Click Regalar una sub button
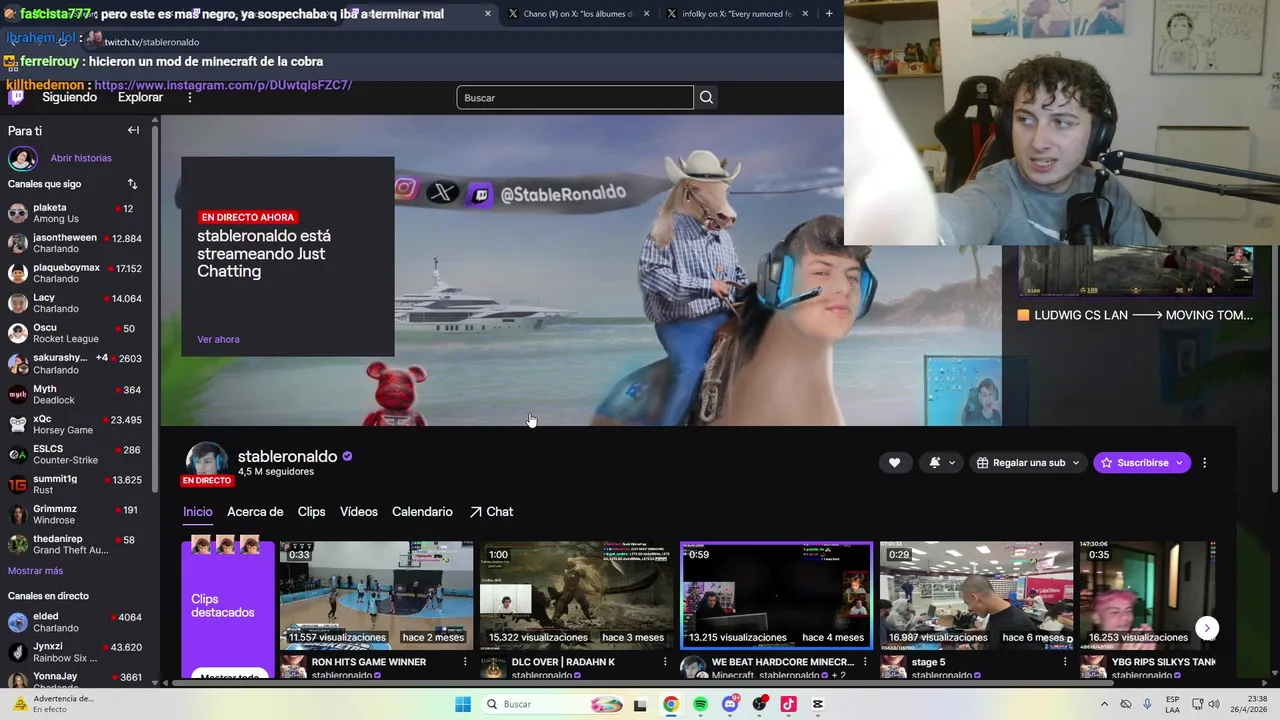 [1028, 463]
